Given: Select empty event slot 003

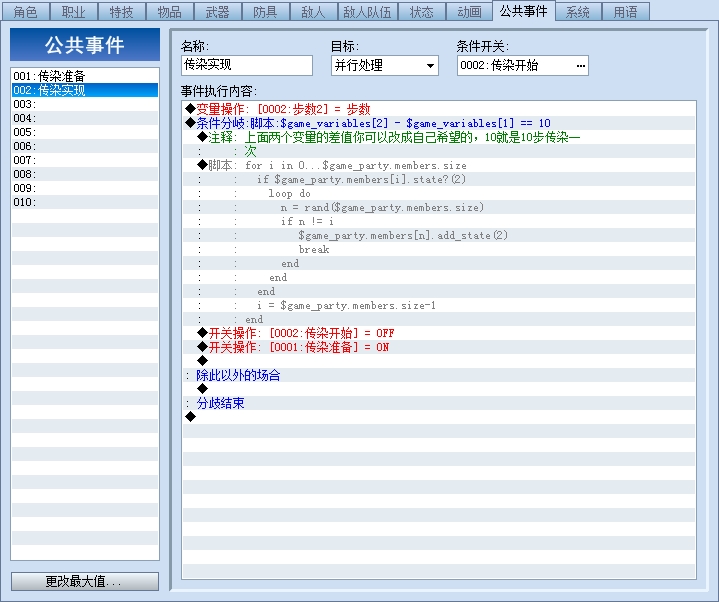Looking at the screenshot, I should click(x=85, y=104).
